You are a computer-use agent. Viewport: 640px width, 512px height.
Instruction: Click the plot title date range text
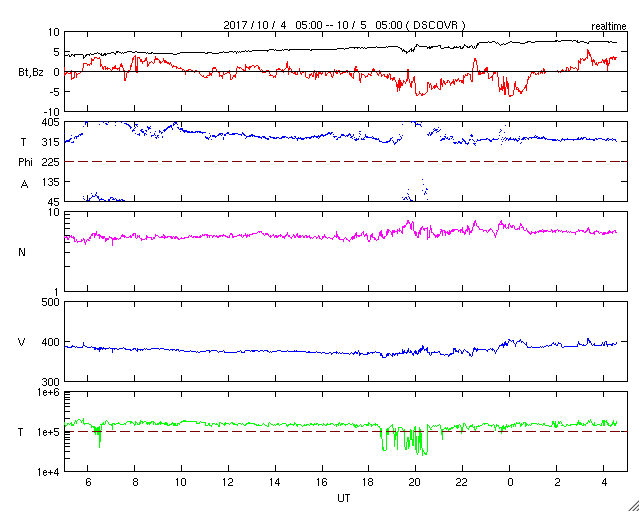tap(344, 25)
